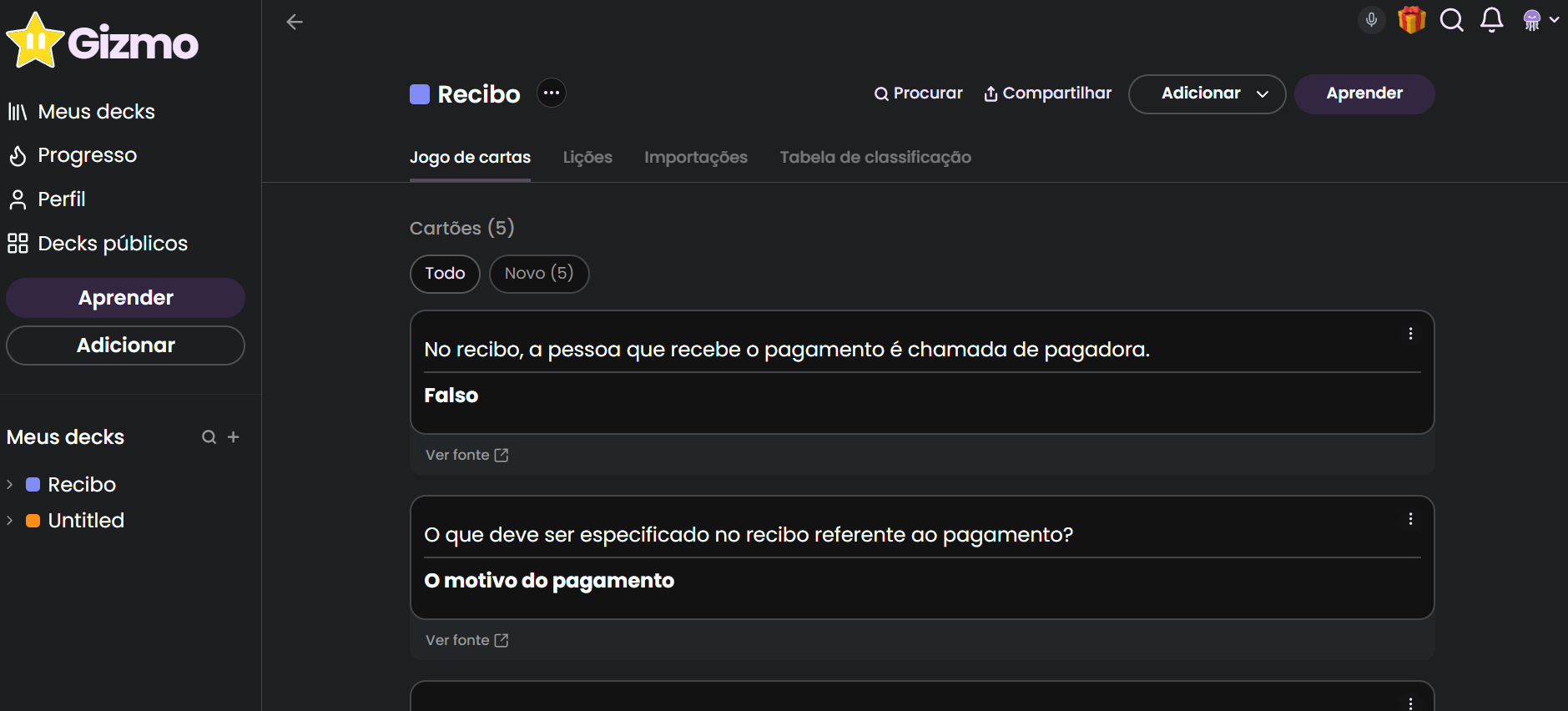This screenshot has width=1568, height=711.
Task: Switch to Tabela de classificação tab
Action: point(875,157)
